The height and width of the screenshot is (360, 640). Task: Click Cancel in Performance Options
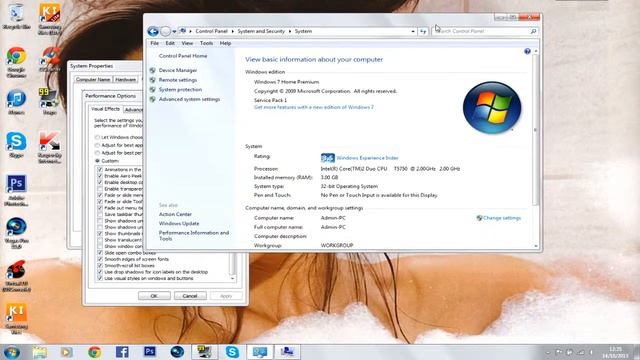[190, 296]
